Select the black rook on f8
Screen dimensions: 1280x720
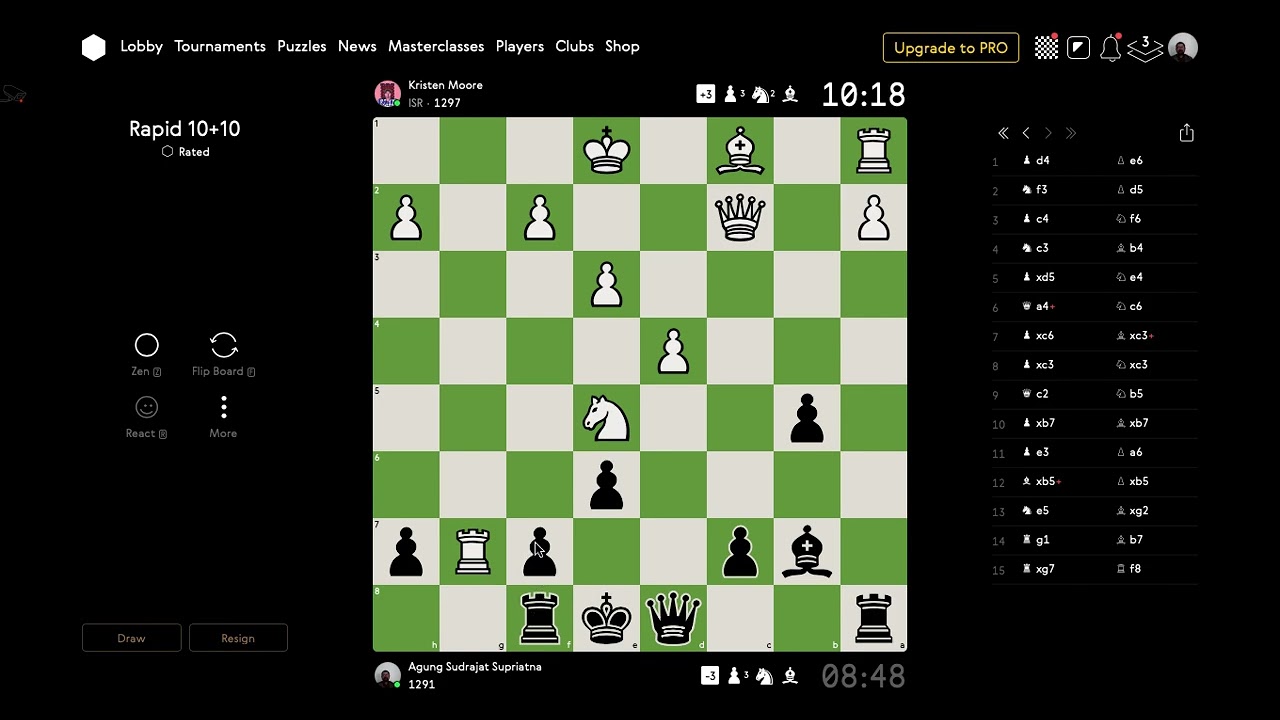pos(540,618)
